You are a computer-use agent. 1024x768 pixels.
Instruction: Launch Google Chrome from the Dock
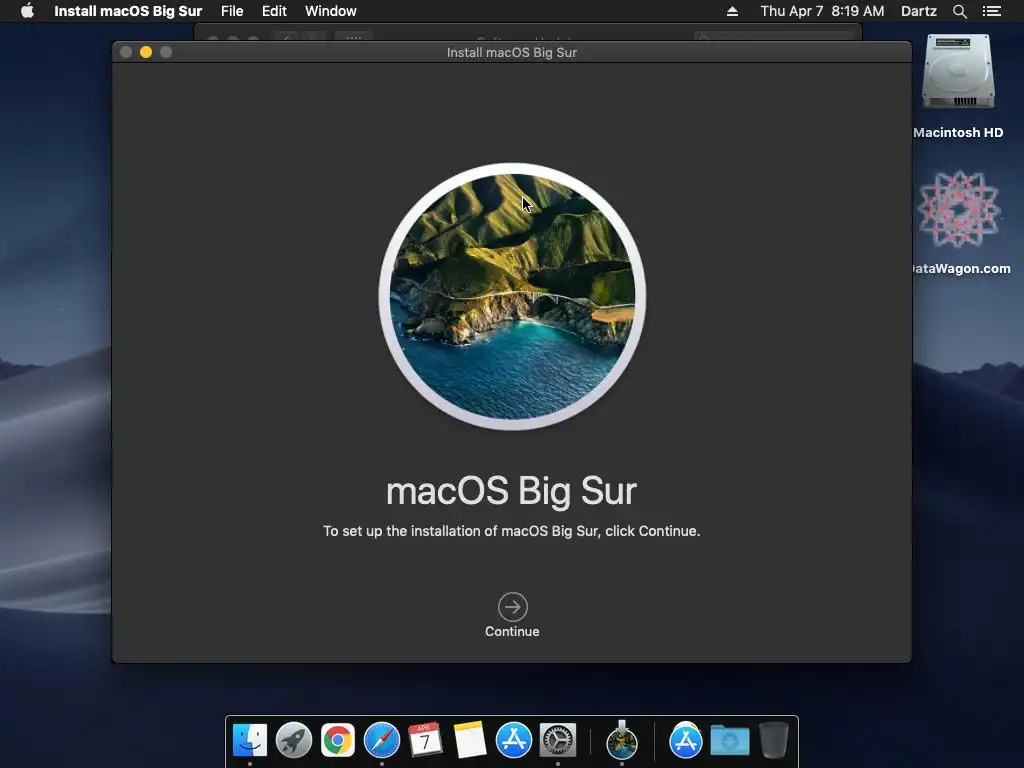[x=338, y=740]
